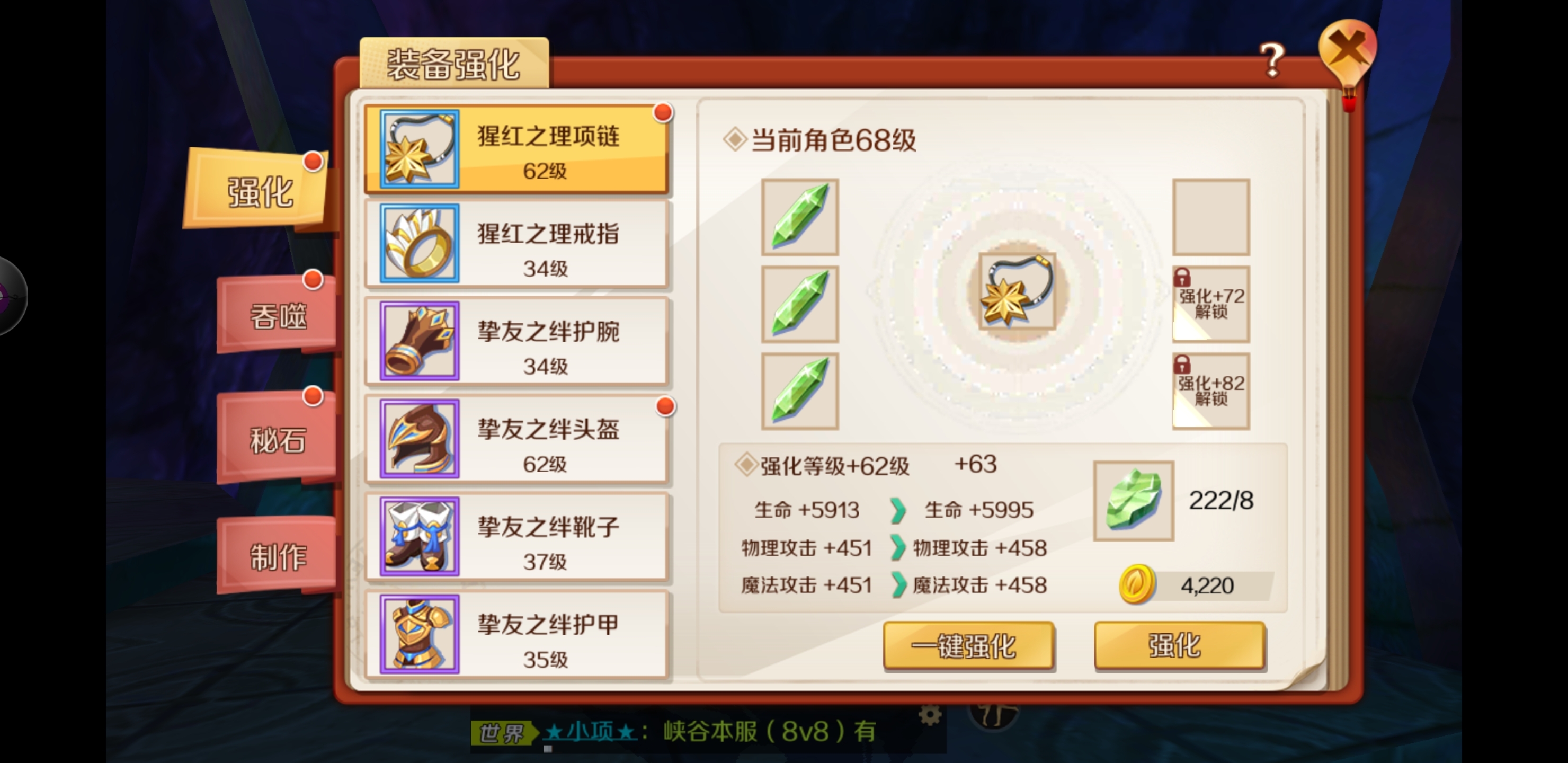
Task: Select the 挚友之绊头盔 helmet item
Action: pos(518,439)
